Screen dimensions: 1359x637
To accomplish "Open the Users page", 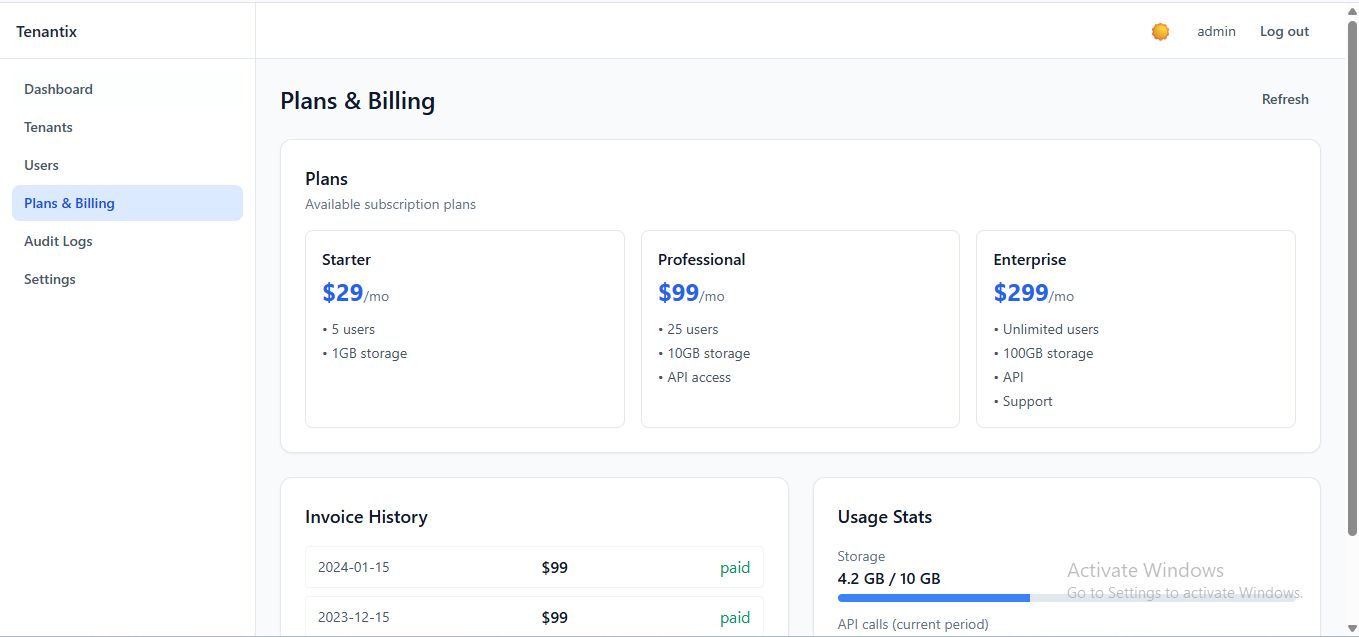I will click(x=41, y=165).
